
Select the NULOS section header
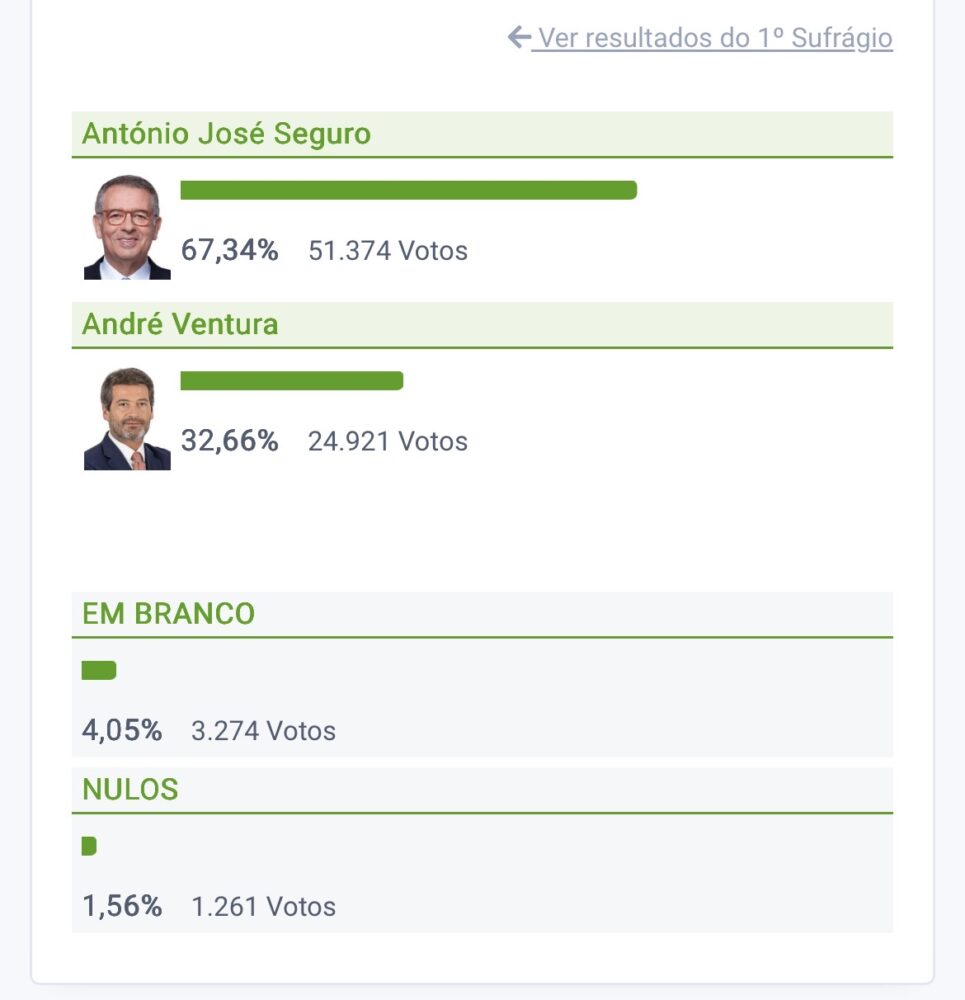click(x=130, y=790)
